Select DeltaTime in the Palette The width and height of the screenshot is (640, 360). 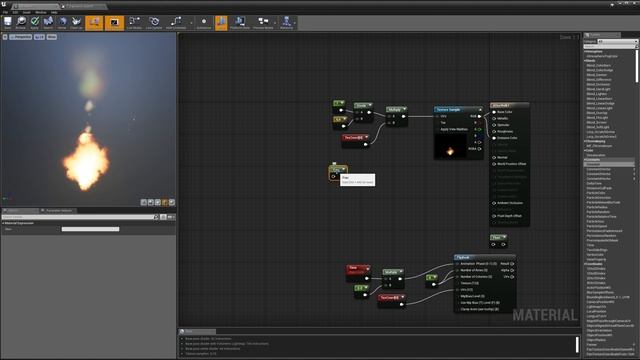click(594, 183)
